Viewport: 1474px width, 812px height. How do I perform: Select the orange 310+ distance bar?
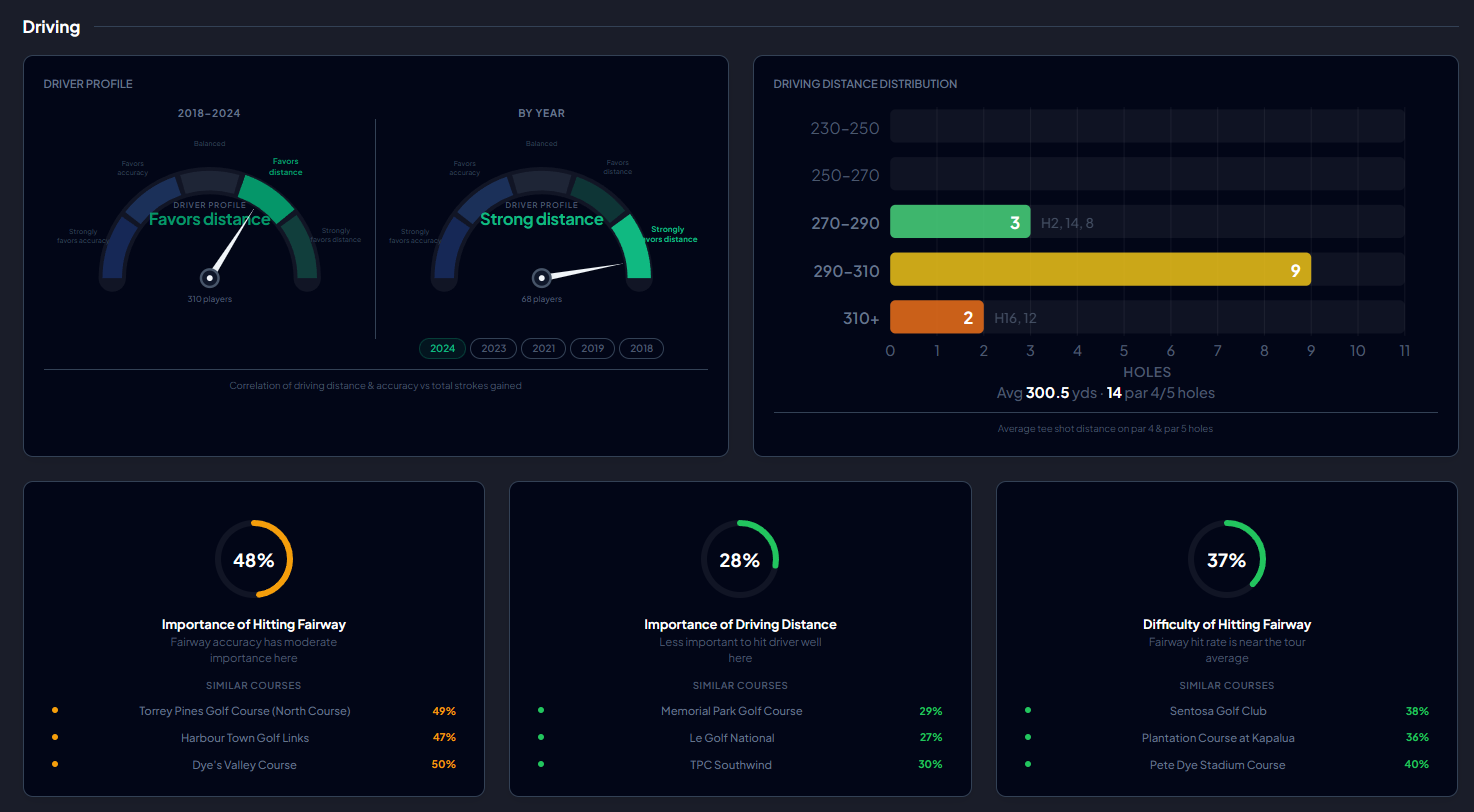pyautogui.click(x=937, y=318)
